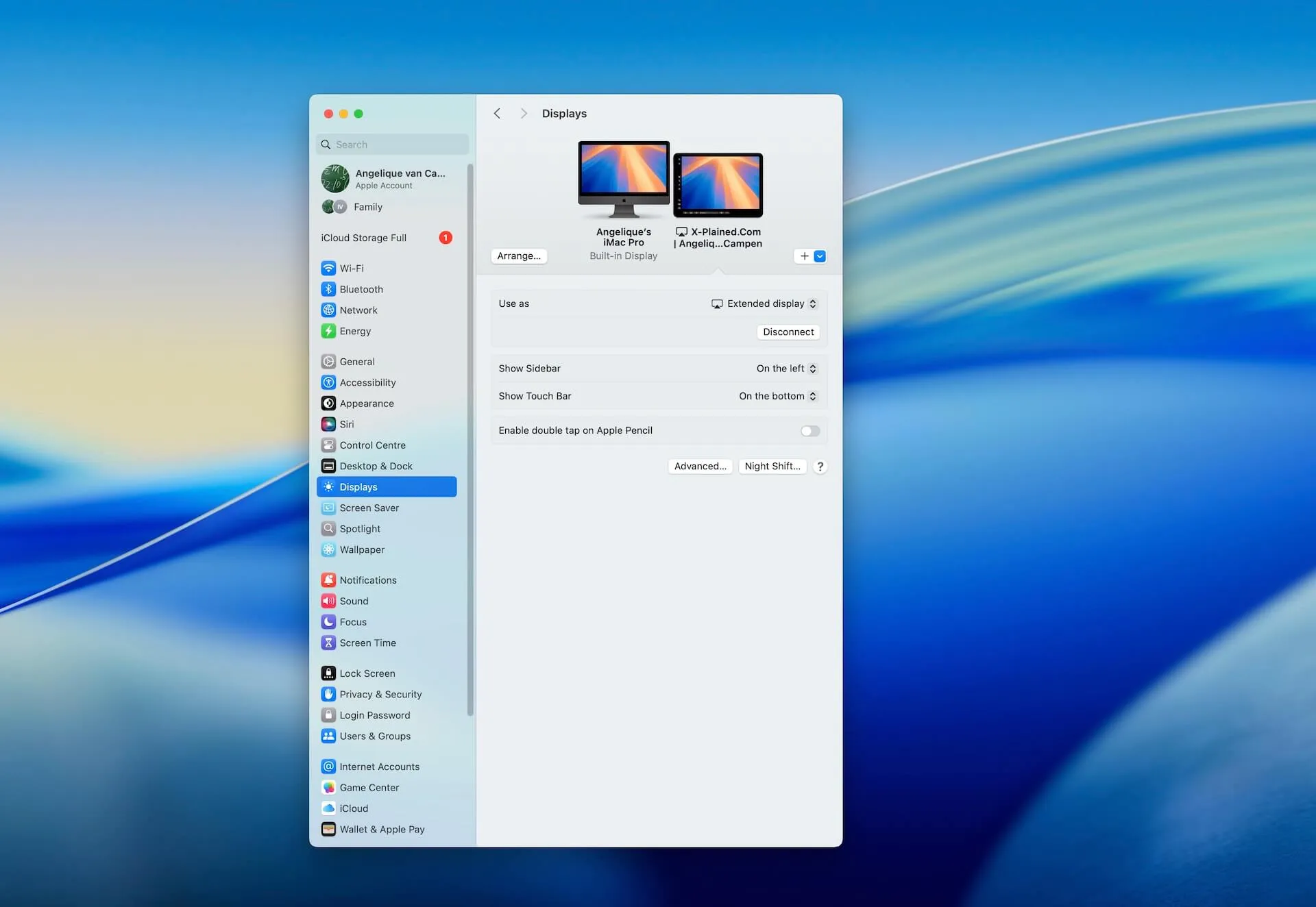Click the Notifications bell icon

tap(328, 580)
